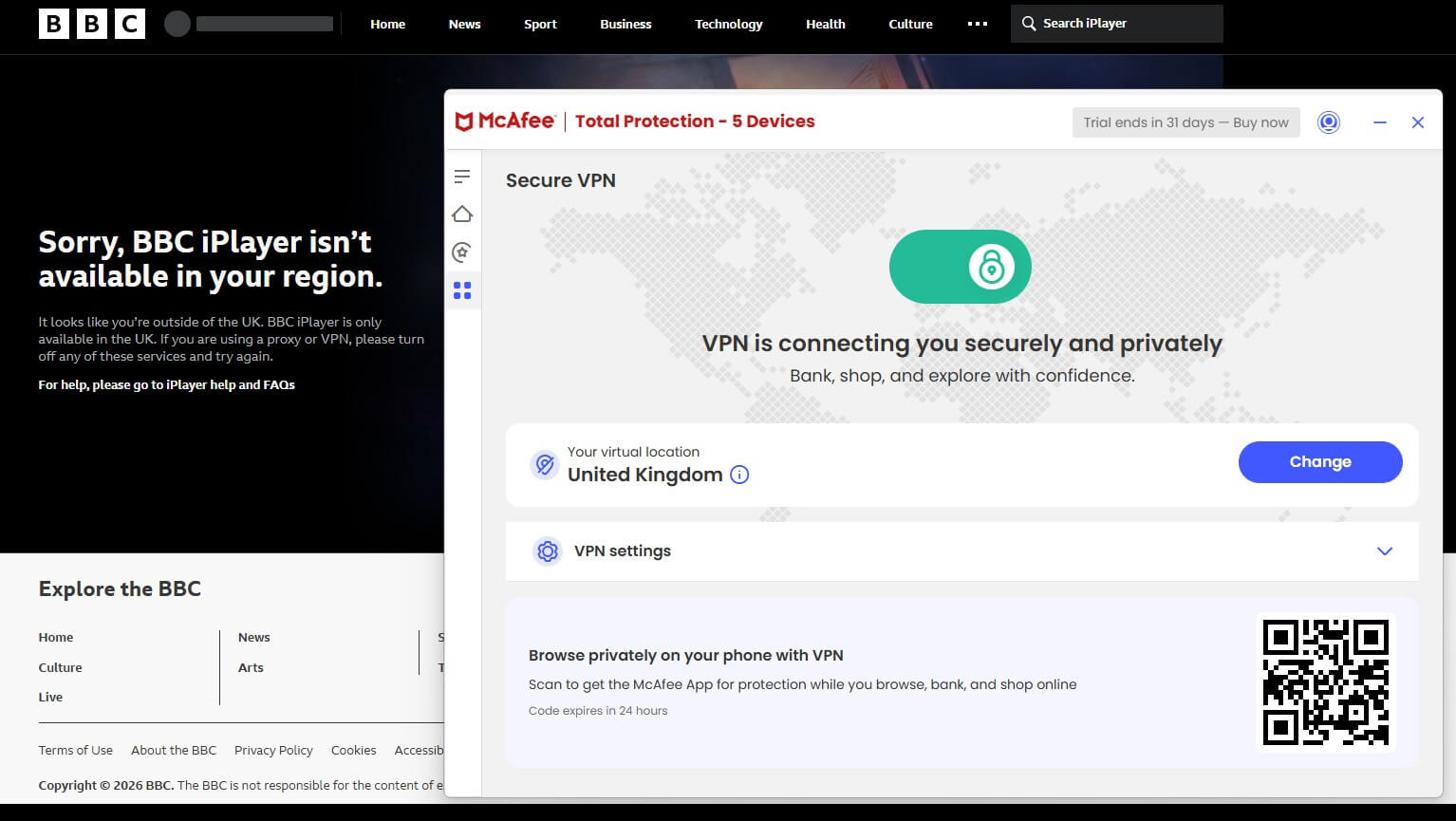Click the BBC logo
1456x821 pixels.
tap(92, 24)
